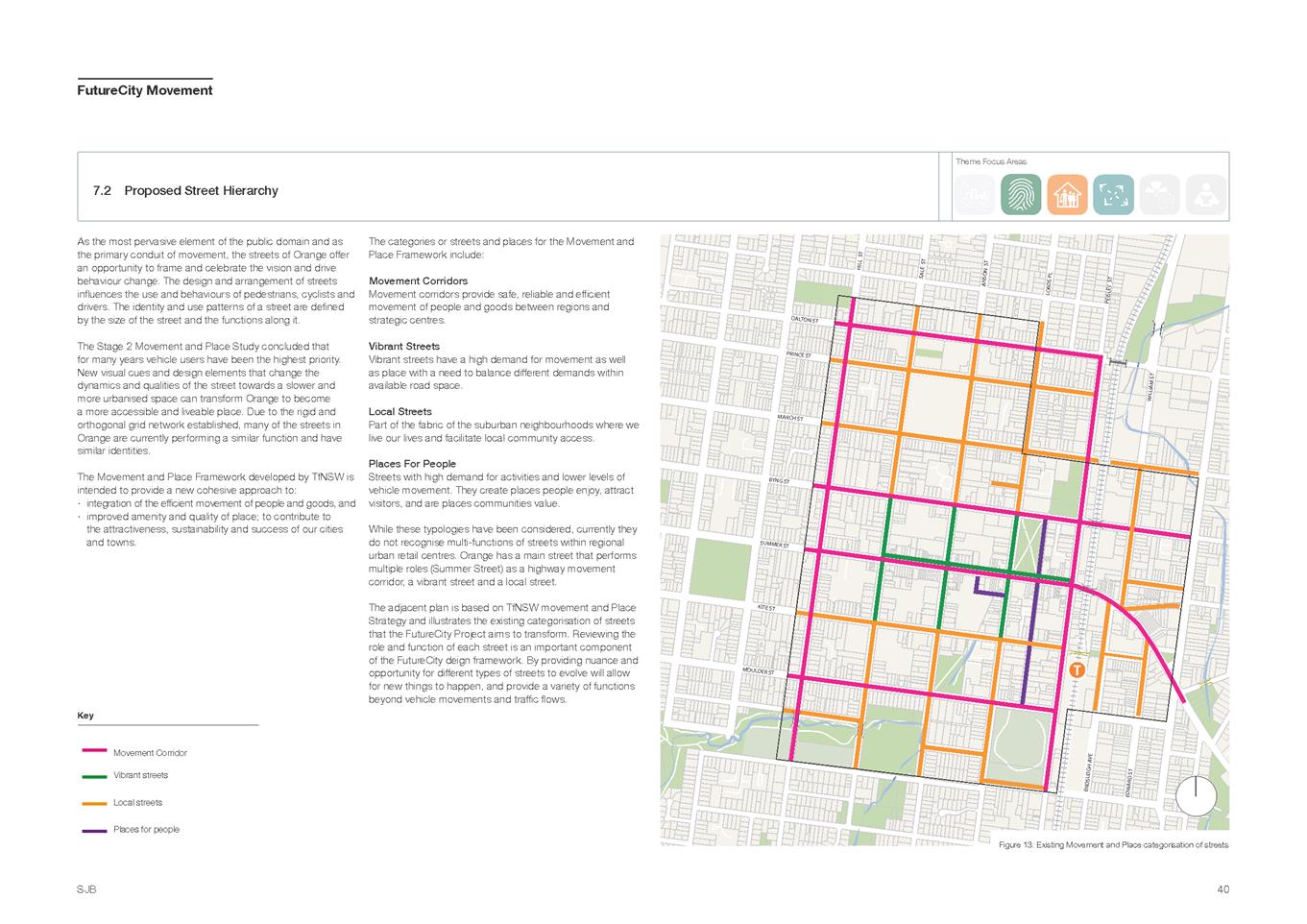Click the orange family house theme icon

(1067, 195)
